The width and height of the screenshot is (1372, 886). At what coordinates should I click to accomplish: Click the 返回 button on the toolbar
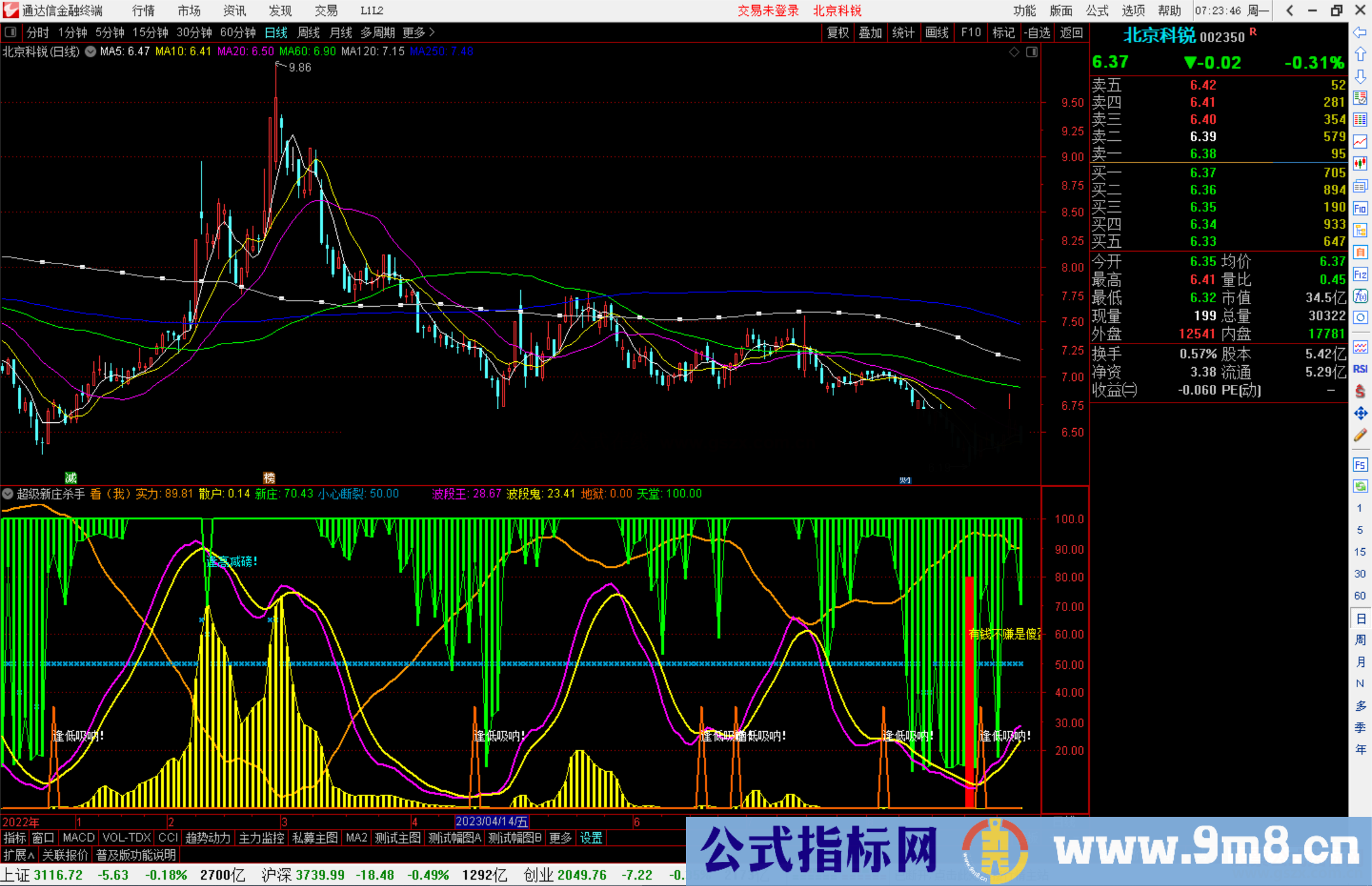[1072, 32]
